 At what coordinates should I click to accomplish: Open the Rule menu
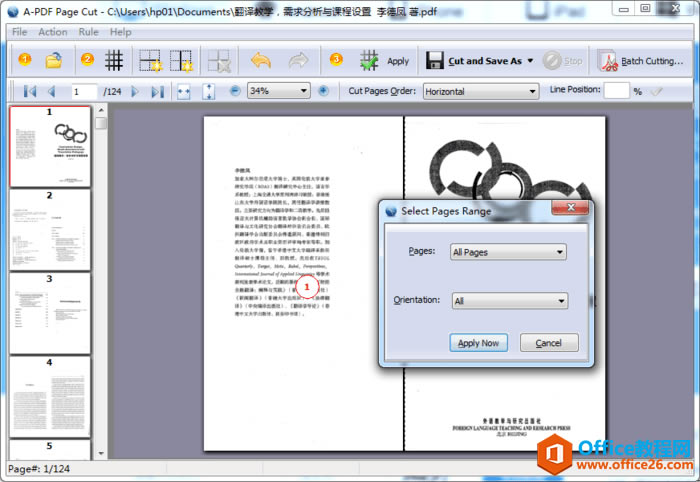tap(88, 32)
